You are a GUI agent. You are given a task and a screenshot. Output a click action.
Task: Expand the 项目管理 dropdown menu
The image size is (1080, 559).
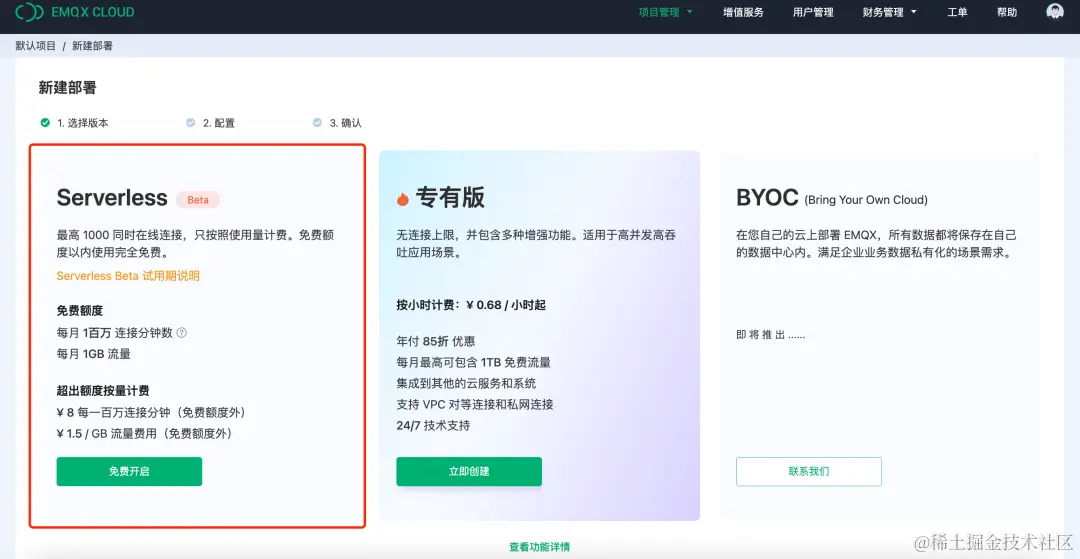(x=665, y=12)
